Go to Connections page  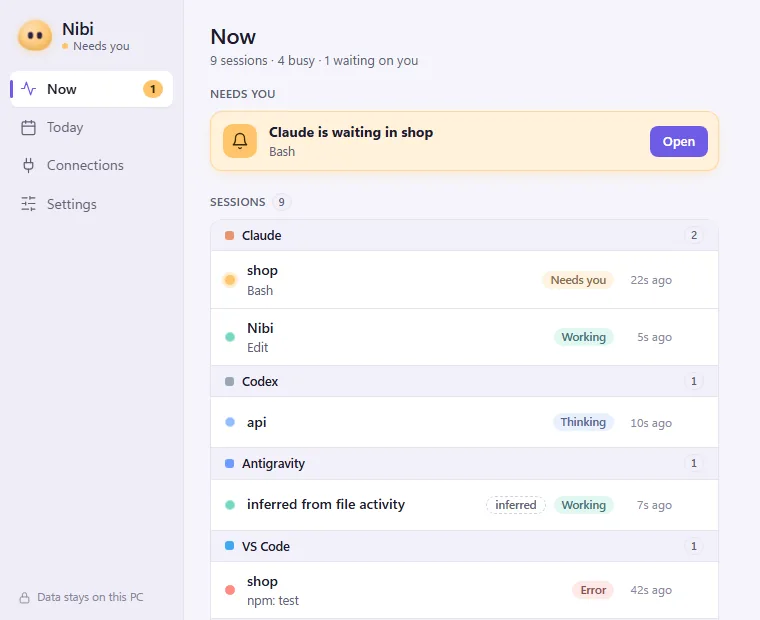tap(92, 165)
